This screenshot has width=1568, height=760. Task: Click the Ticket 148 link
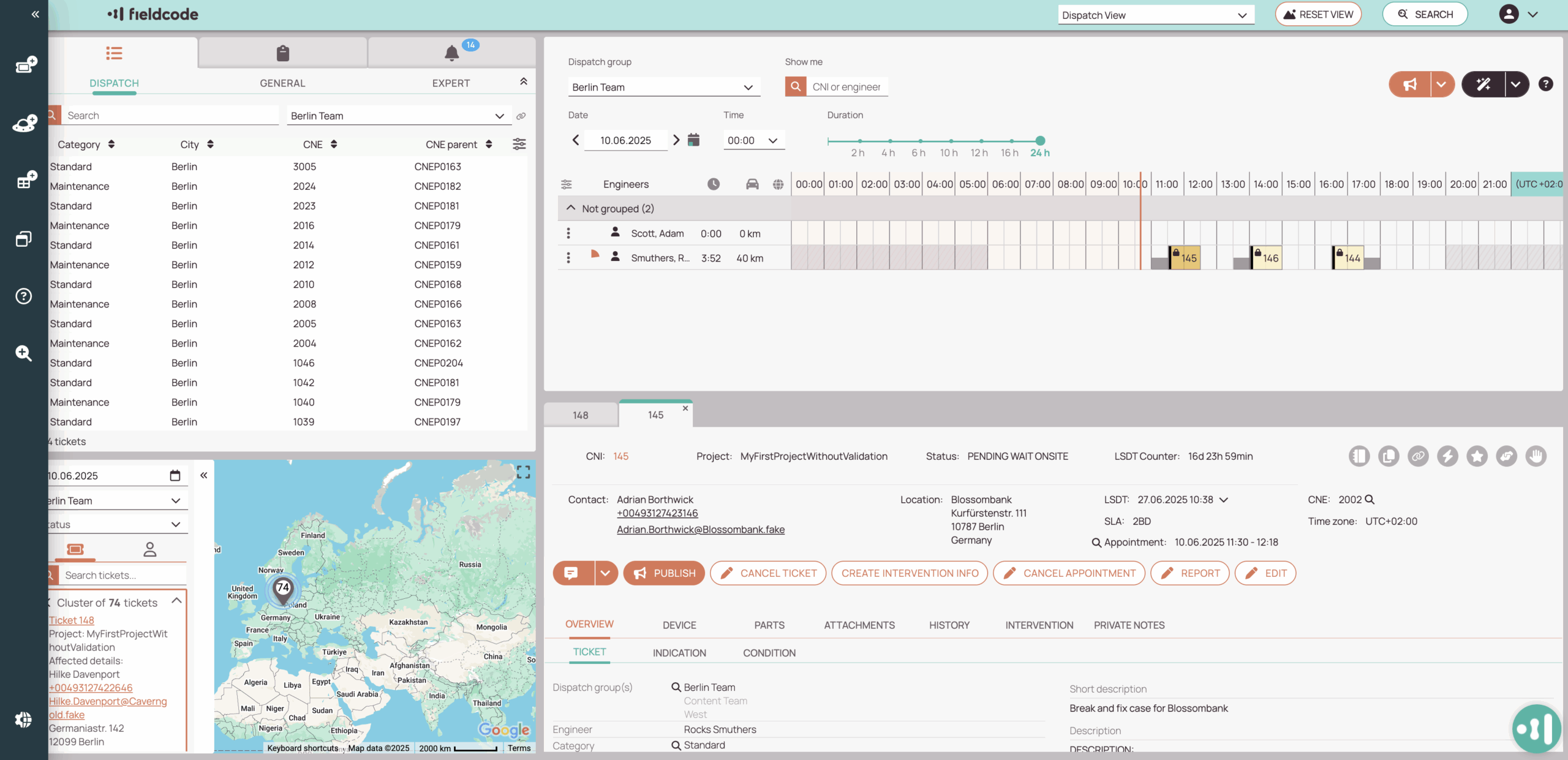click(72, 620)
